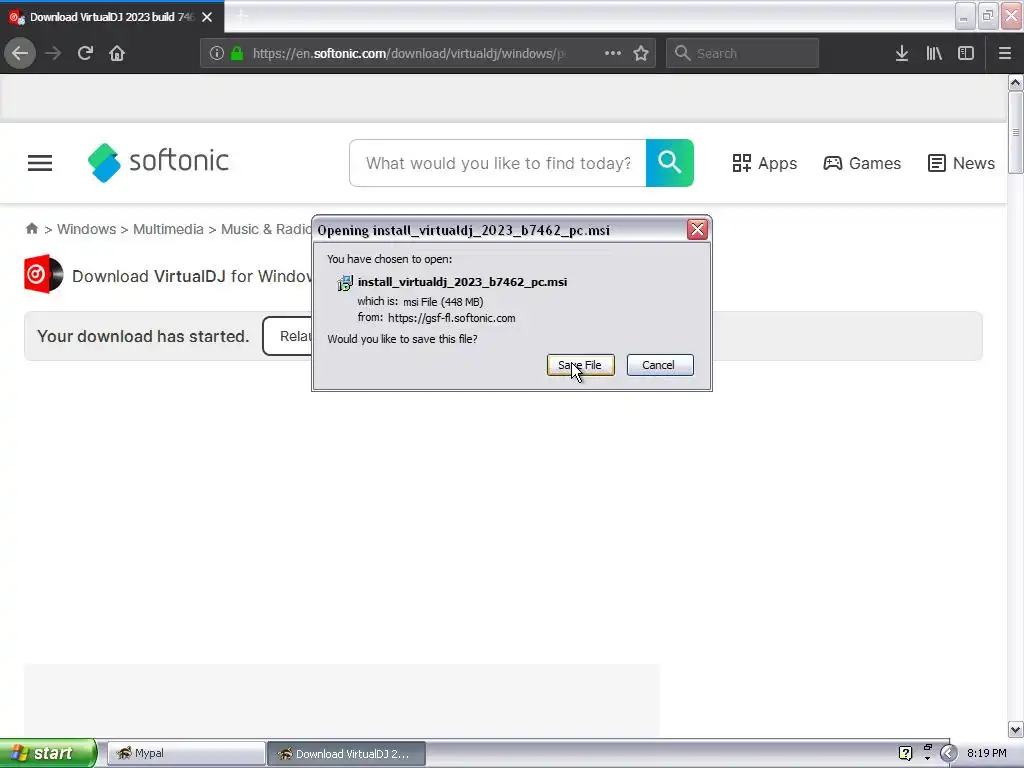The image size is (1024, 768).
Task: Click the vertical scrollbar thumb
Action: 1015,133
